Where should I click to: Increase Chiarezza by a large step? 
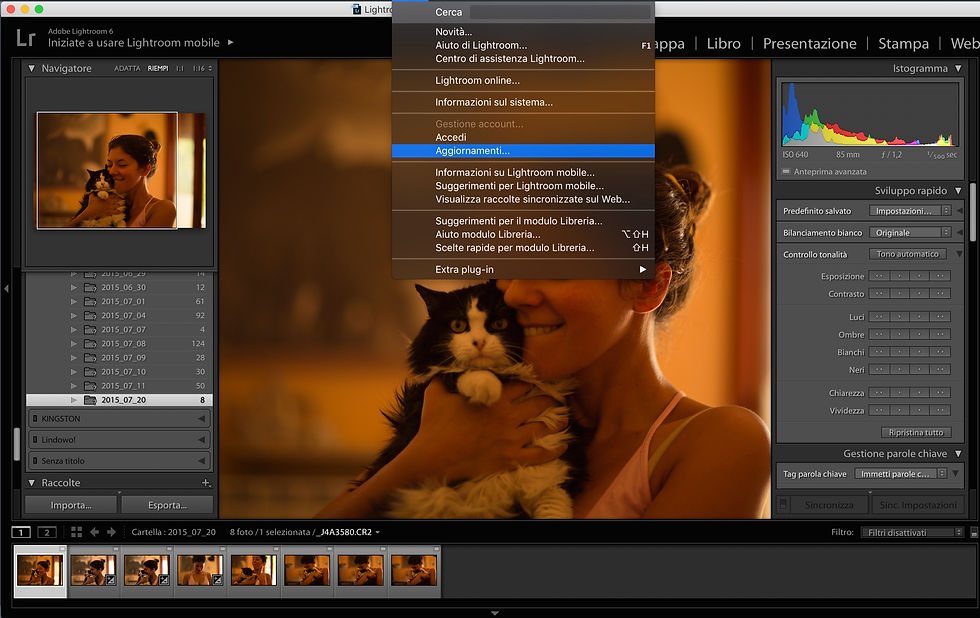pos(941,392)
